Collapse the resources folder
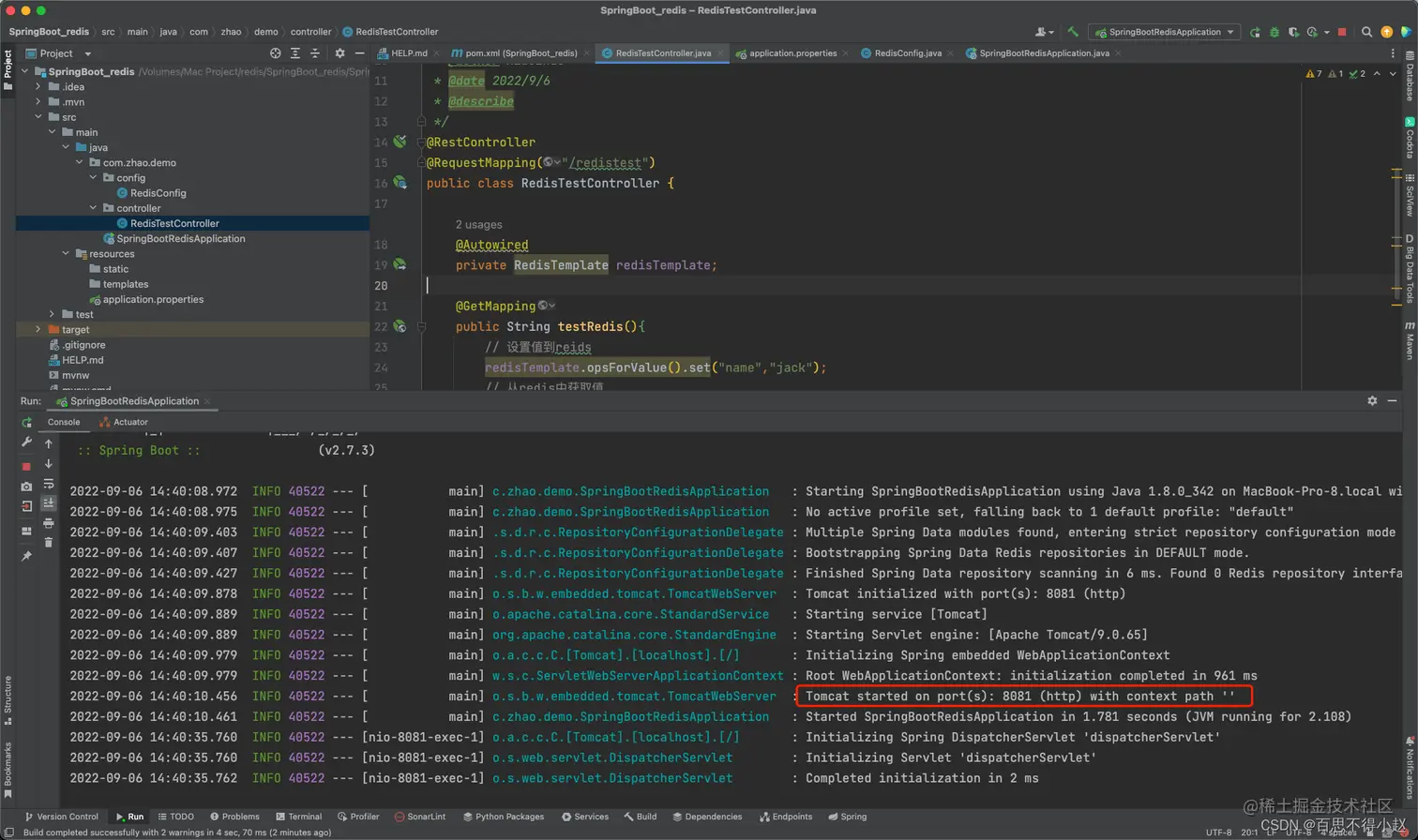Image resolution: width=1418 pixels, height=840 pixels. point(66,254)
